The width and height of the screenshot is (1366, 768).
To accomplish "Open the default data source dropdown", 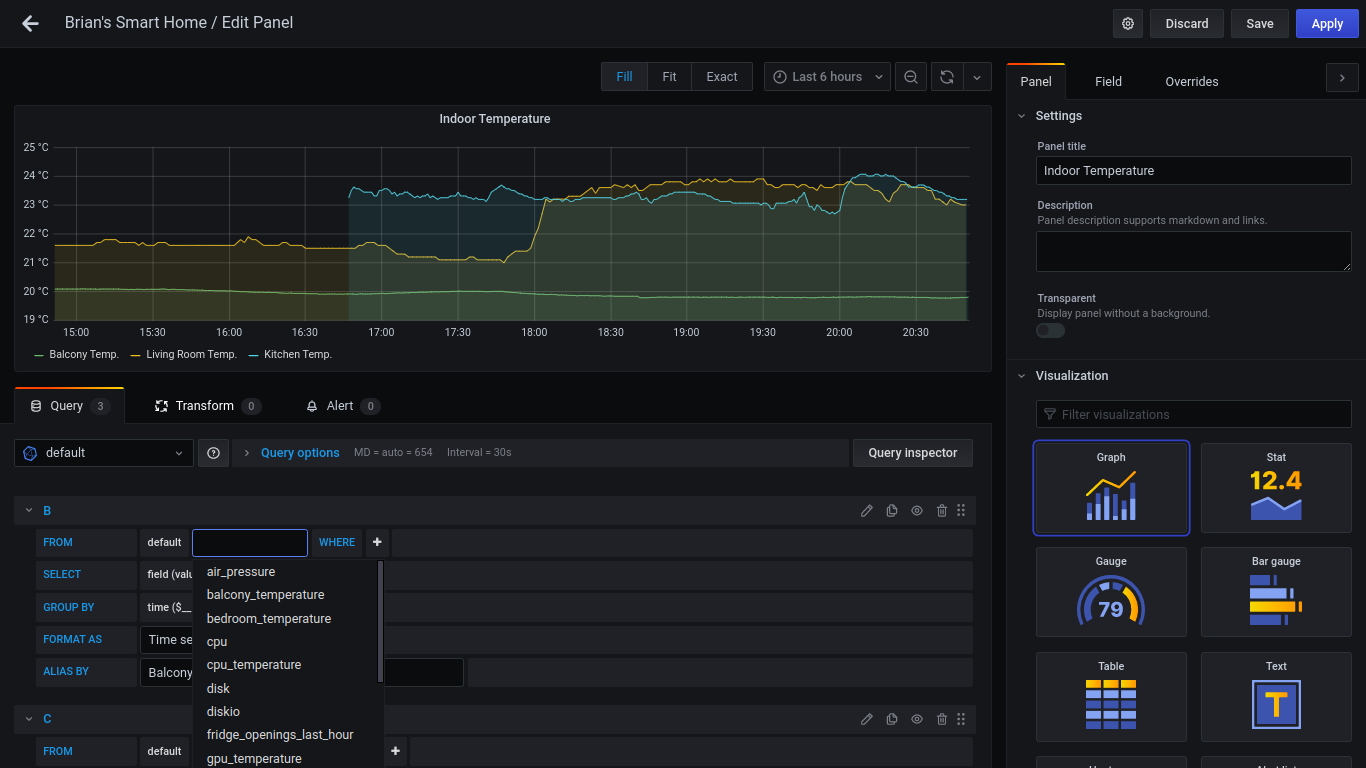I will click(x=104, y=453).
